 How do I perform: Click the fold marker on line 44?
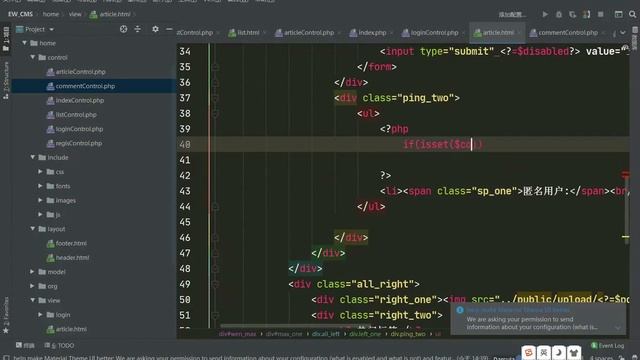coord(215,207)
